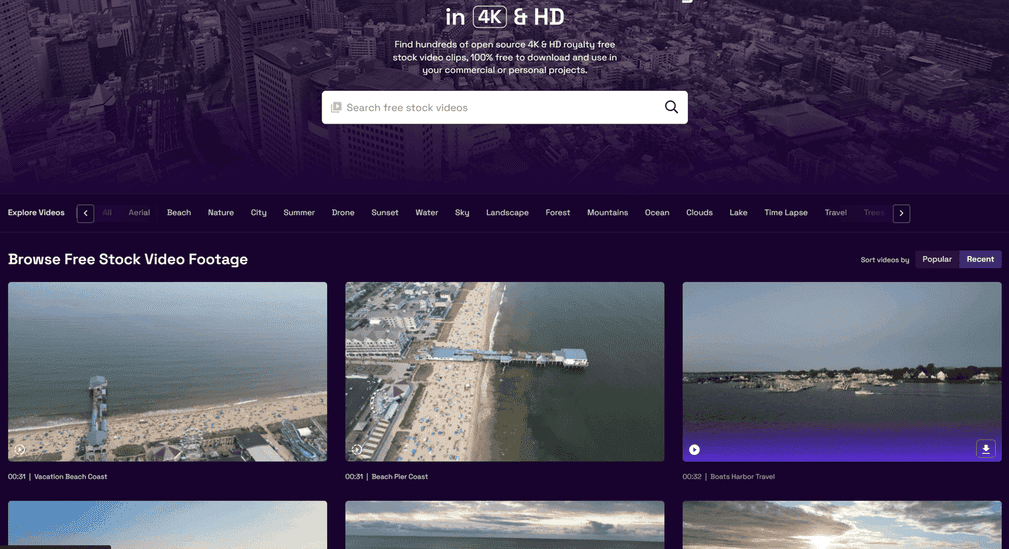The height and width of the screenshot is (549, 1009).
Task: Click the Explore Videos label
Action: click(36, 212)
